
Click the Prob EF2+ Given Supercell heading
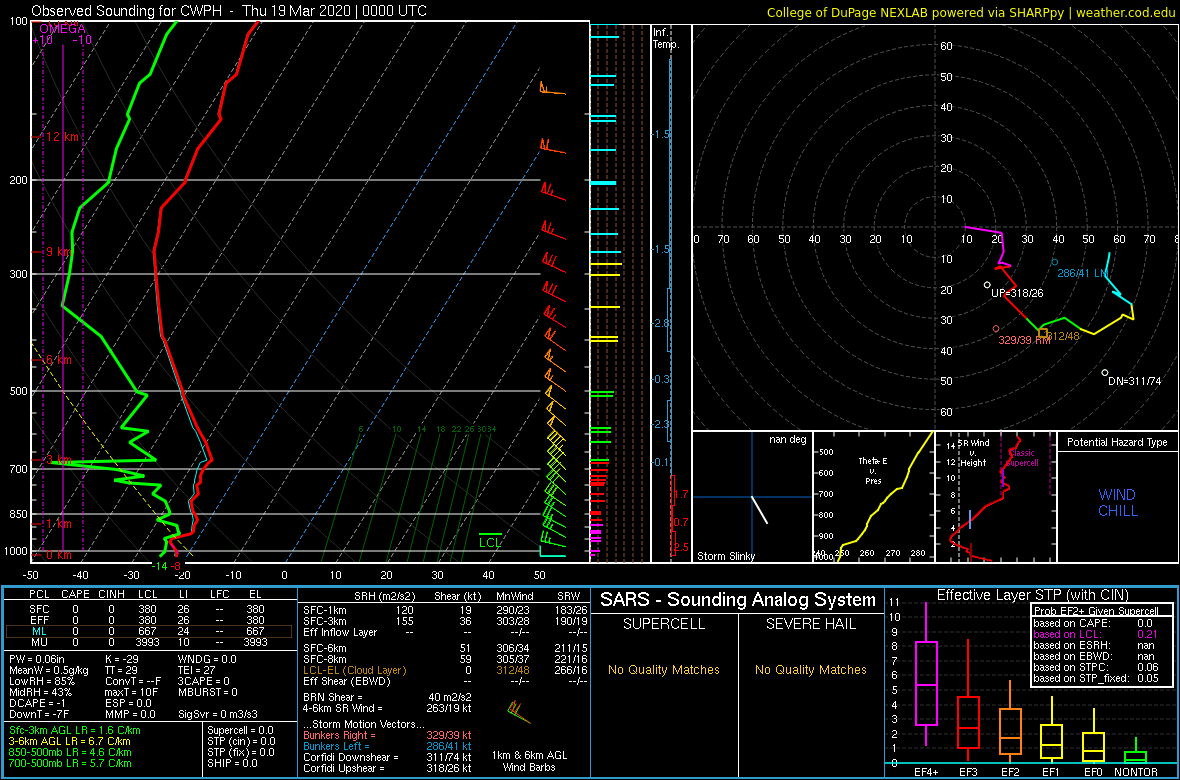(1096, 611)
